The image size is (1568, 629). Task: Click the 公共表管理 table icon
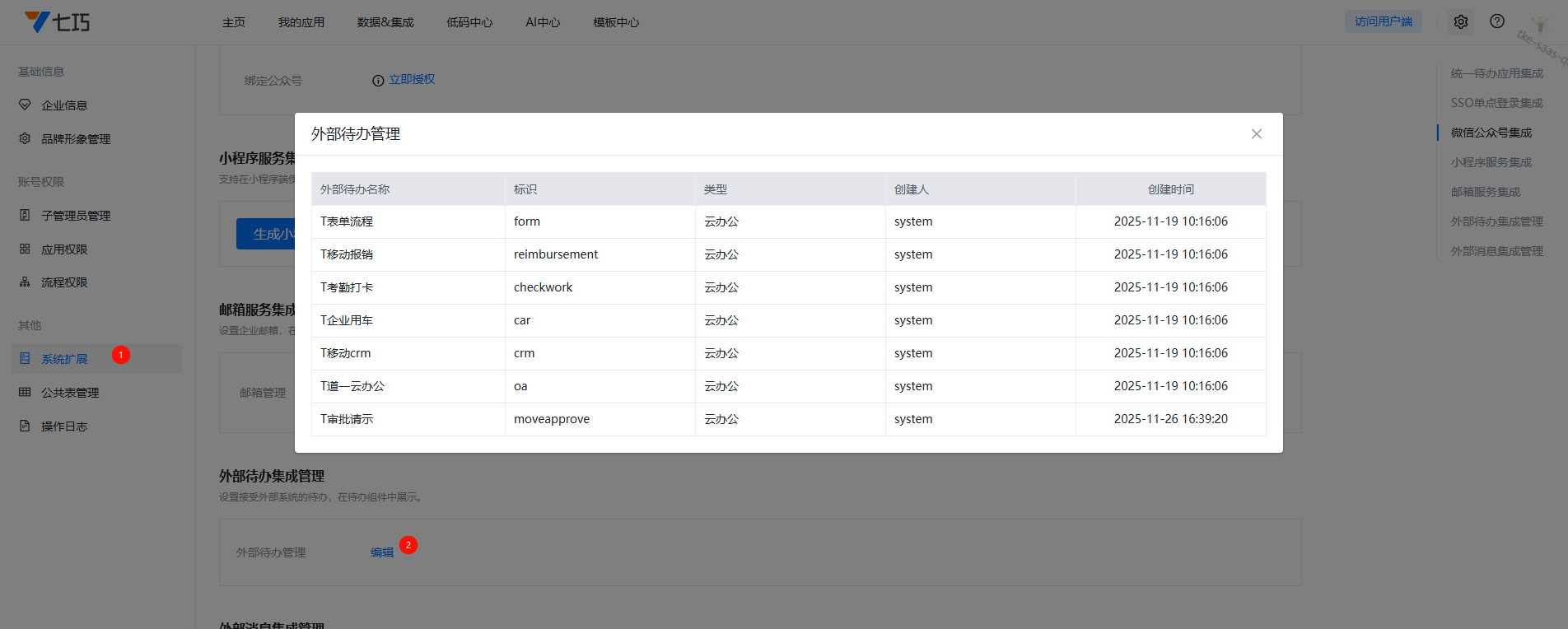(x=25, y=393)
